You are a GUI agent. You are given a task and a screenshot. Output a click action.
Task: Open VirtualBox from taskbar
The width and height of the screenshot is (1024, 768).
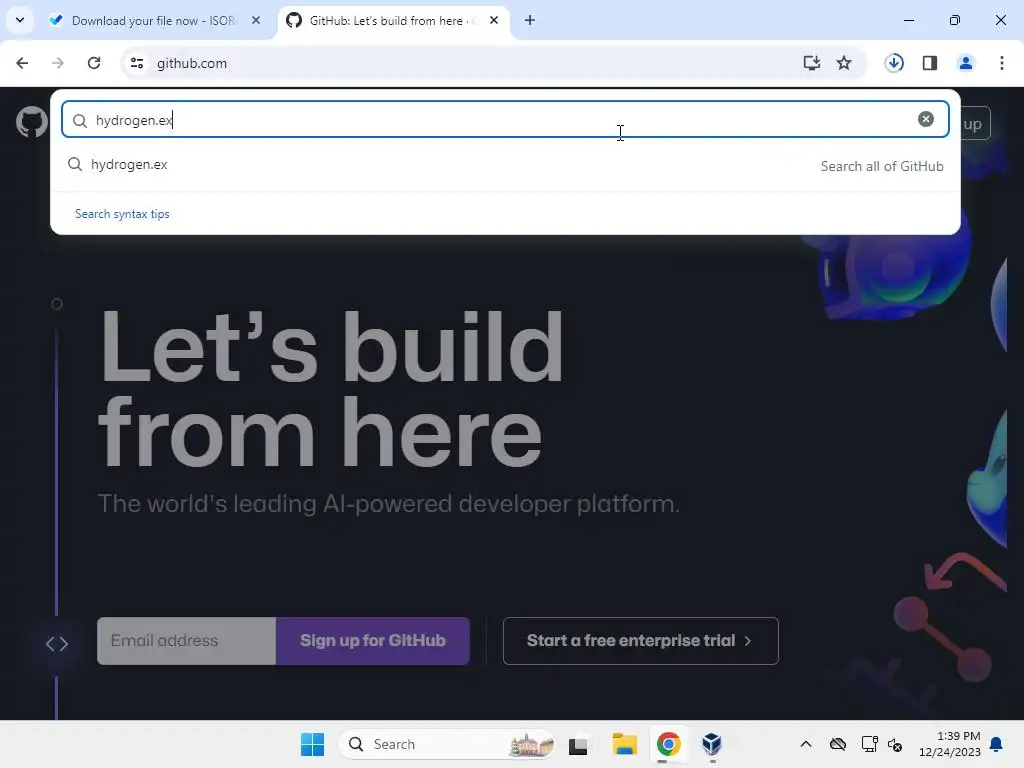coord(712,744)
